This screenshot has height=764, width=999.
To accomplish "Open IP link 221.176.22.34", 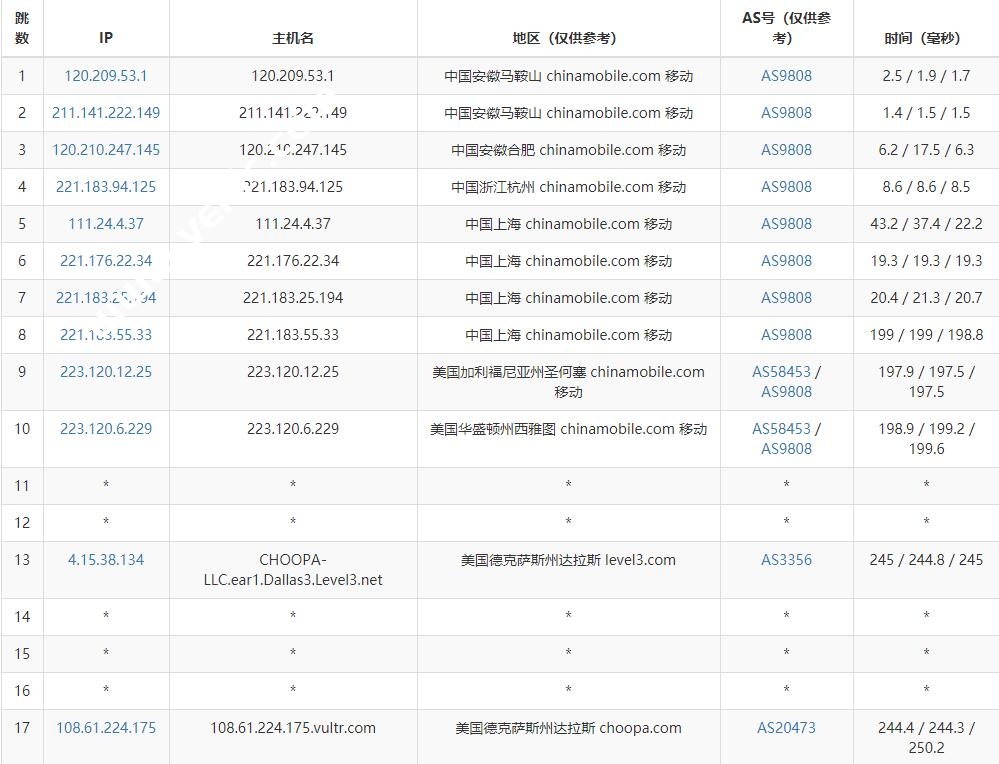I will click(x=106, y=261).
